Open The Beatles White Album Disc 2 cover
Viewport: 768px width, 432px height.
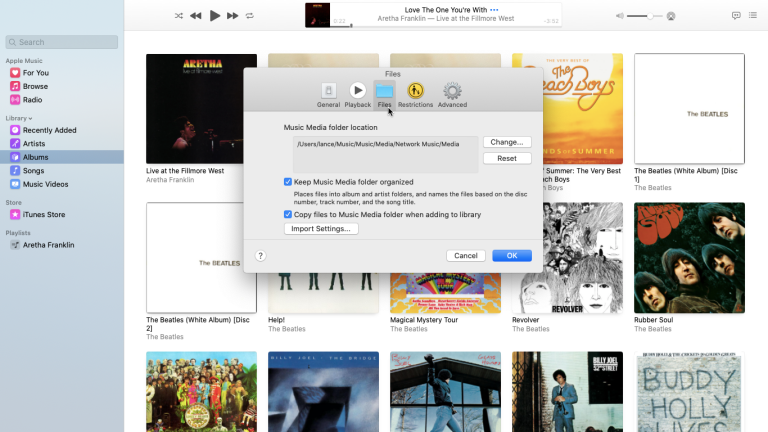pos(201,258)
